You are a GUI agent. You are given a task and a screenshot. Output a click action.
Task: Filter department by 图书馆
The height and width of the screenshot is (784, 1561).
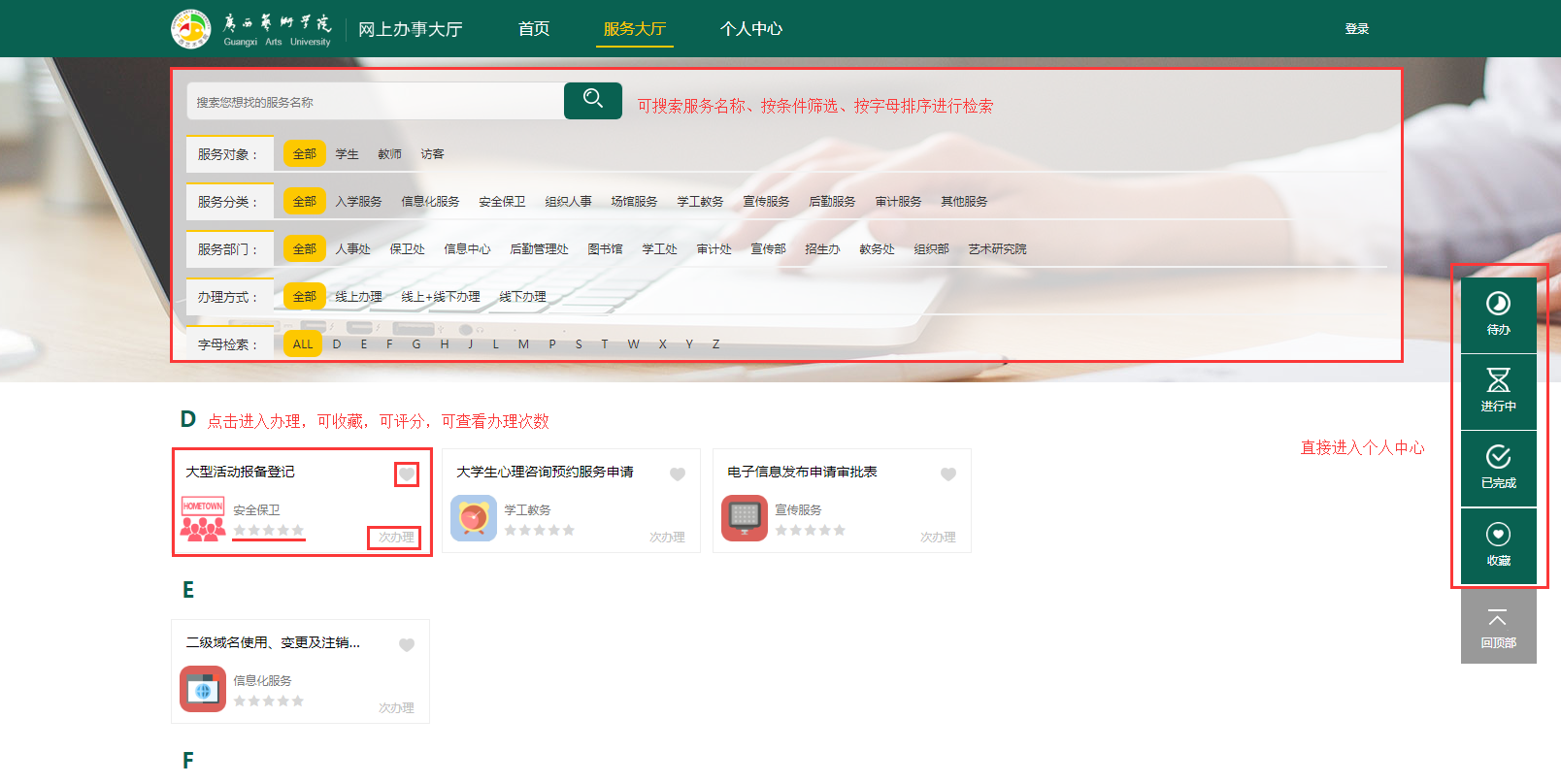606,248
